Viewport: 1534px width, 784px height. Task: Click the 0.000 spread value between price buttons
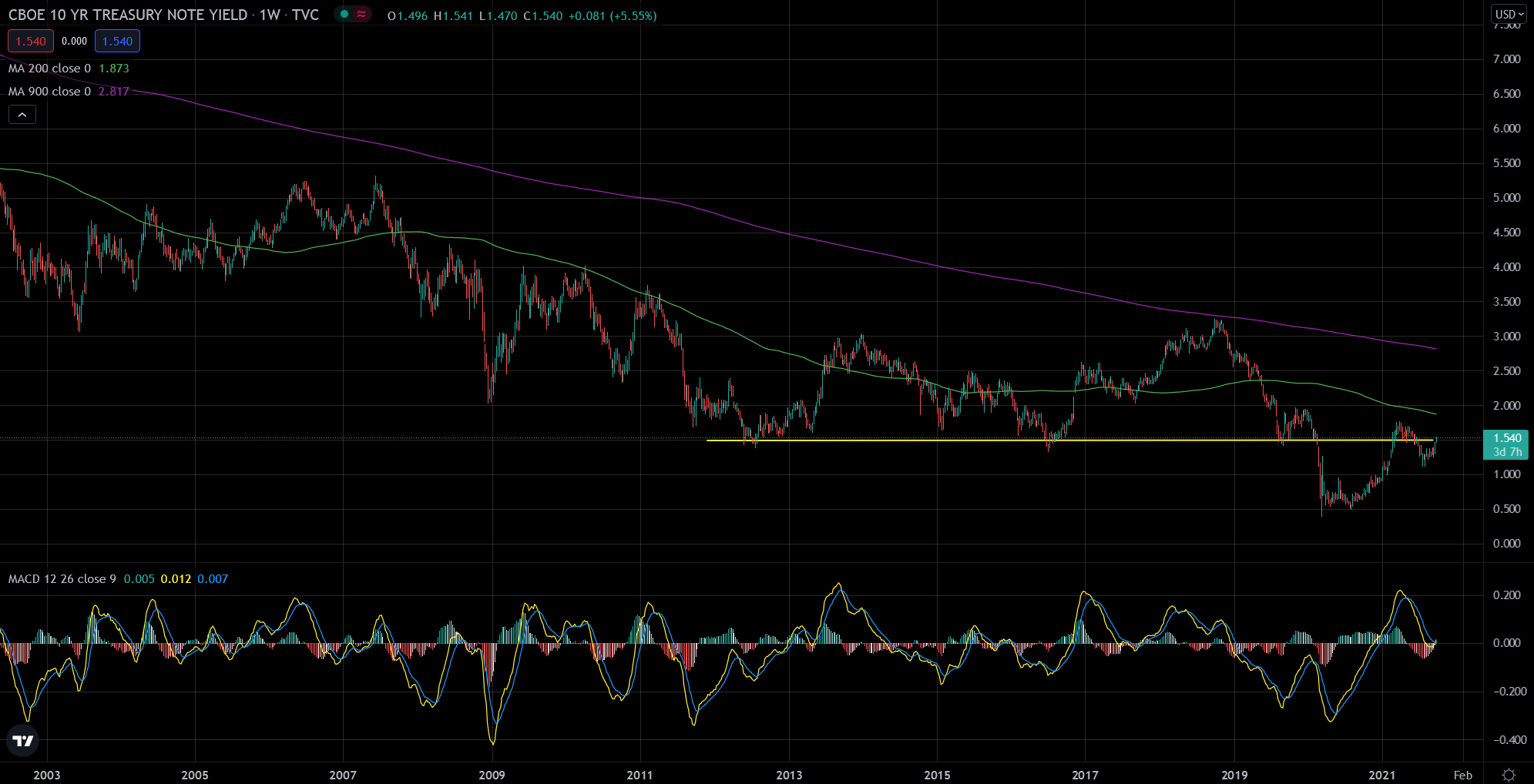click(x=75, y=42)
